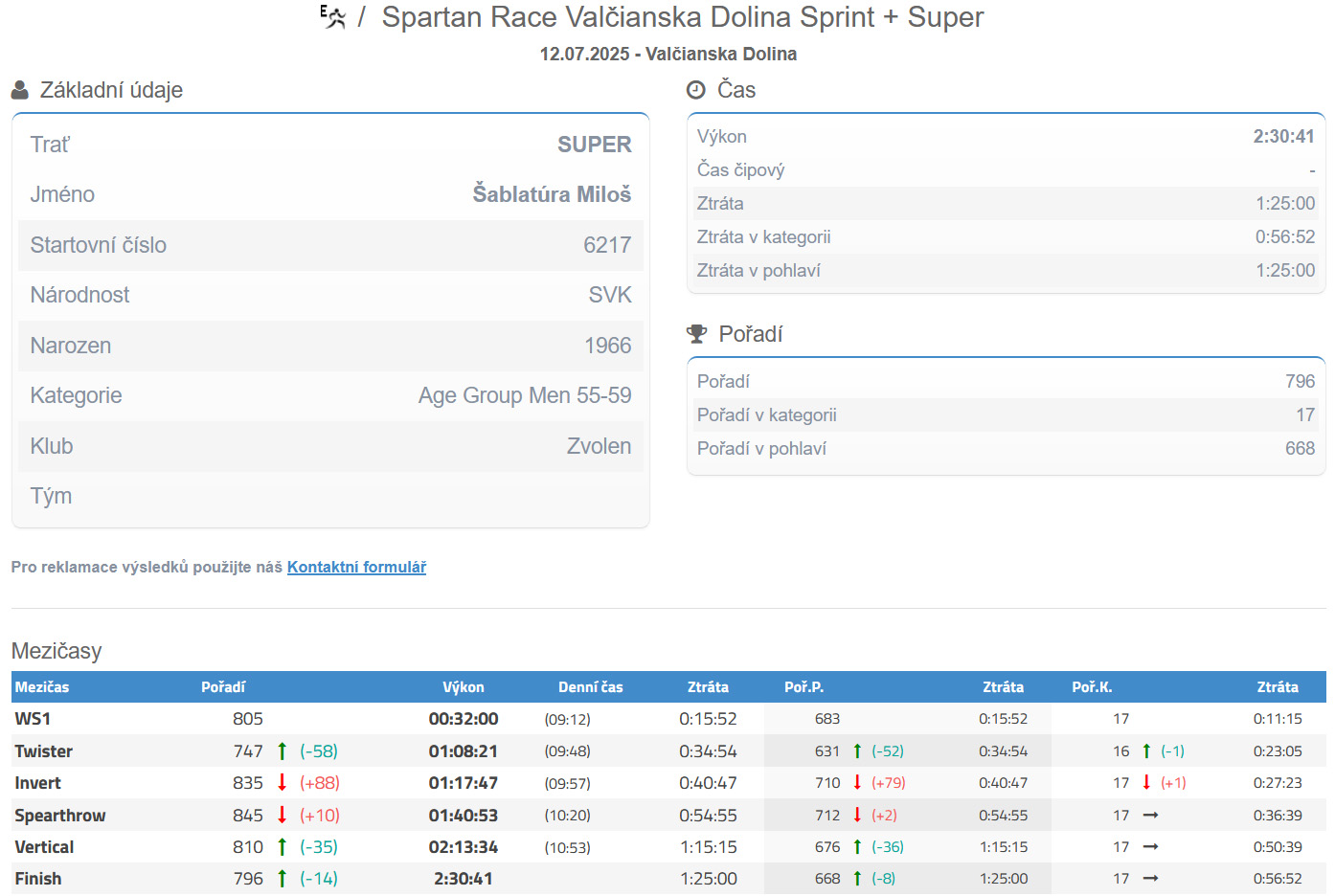Click the Twister time 01:08:21
The image size is (1335, 896).
pos(464,751)
